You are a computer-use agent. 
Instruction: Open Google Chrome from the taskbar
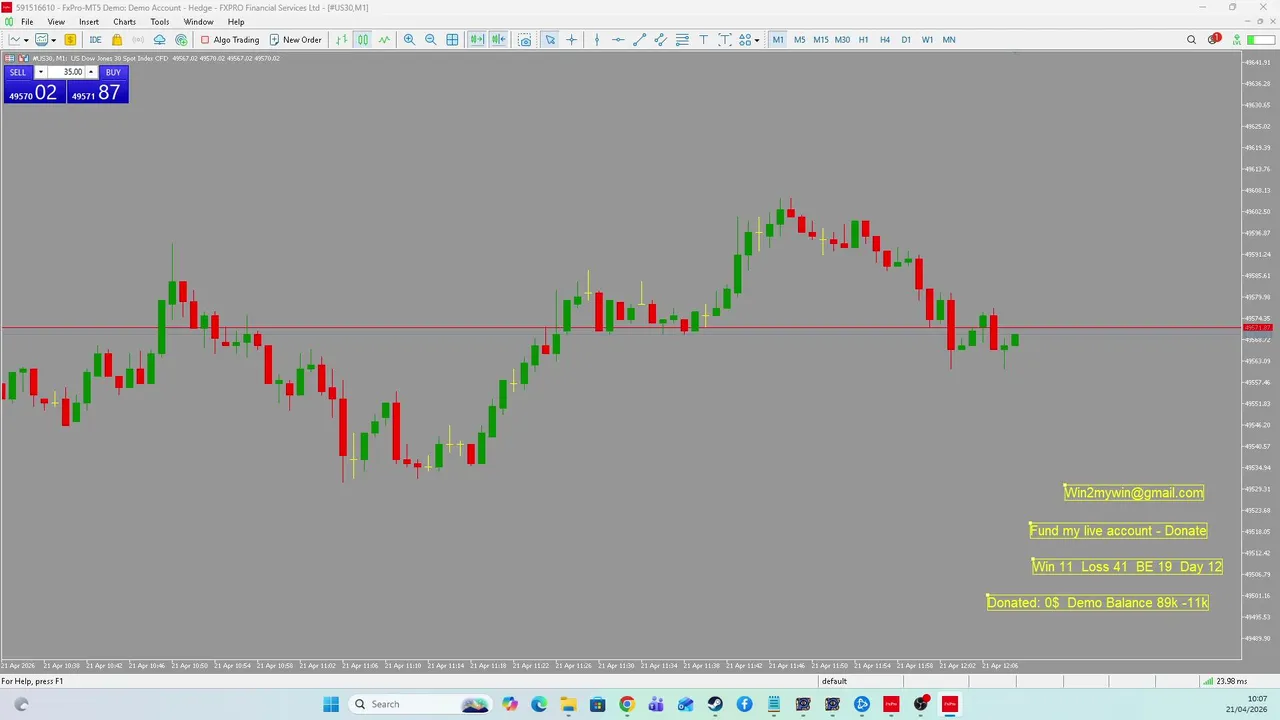[x=626, y=704]
